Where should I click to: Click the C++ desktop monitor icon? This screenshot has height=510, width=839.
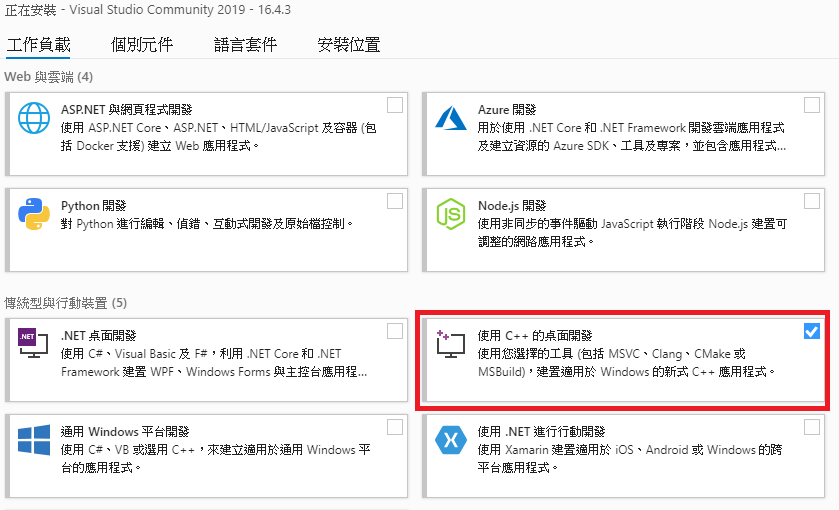click(450, 344)
